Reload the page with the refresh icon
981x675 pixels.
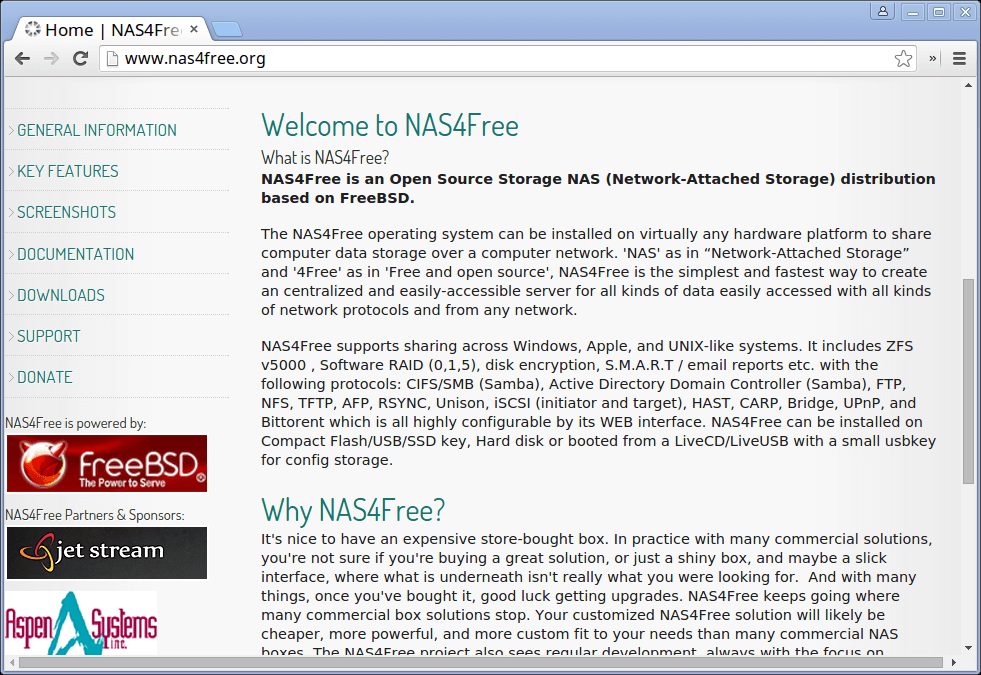coord(80,59)
